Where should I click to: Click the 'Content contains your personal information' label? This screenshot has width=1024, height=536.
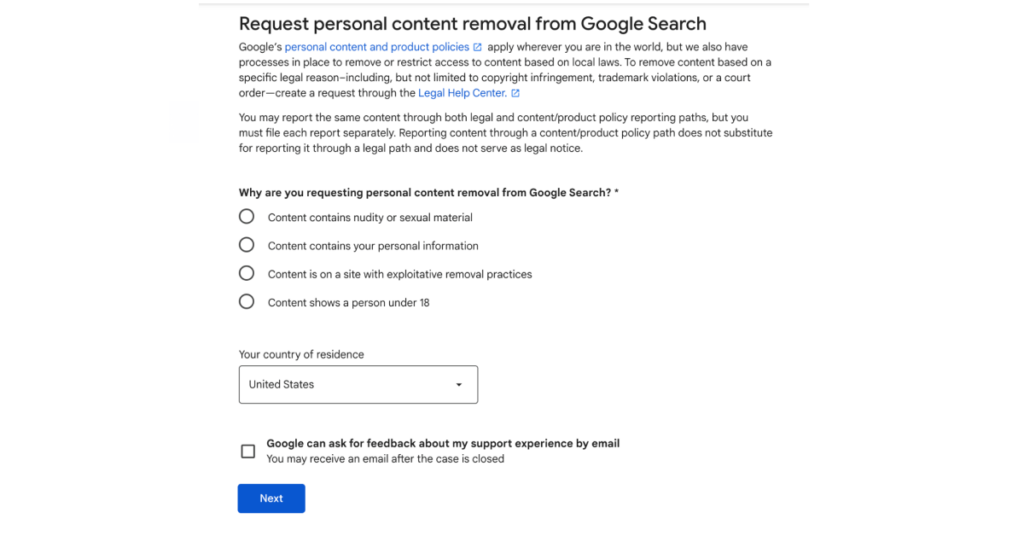click(373, 246)
